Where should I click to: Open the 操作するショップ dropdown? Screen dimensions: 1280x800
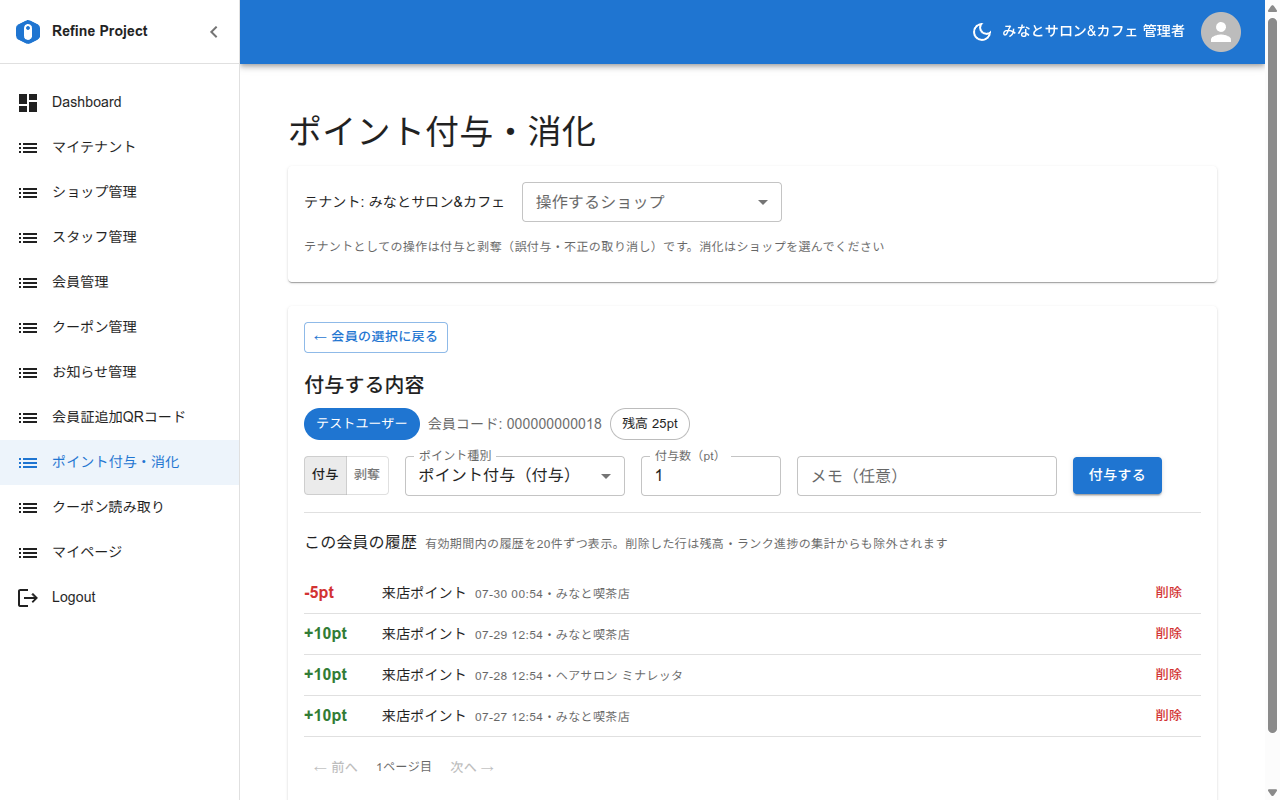[652, 202]
